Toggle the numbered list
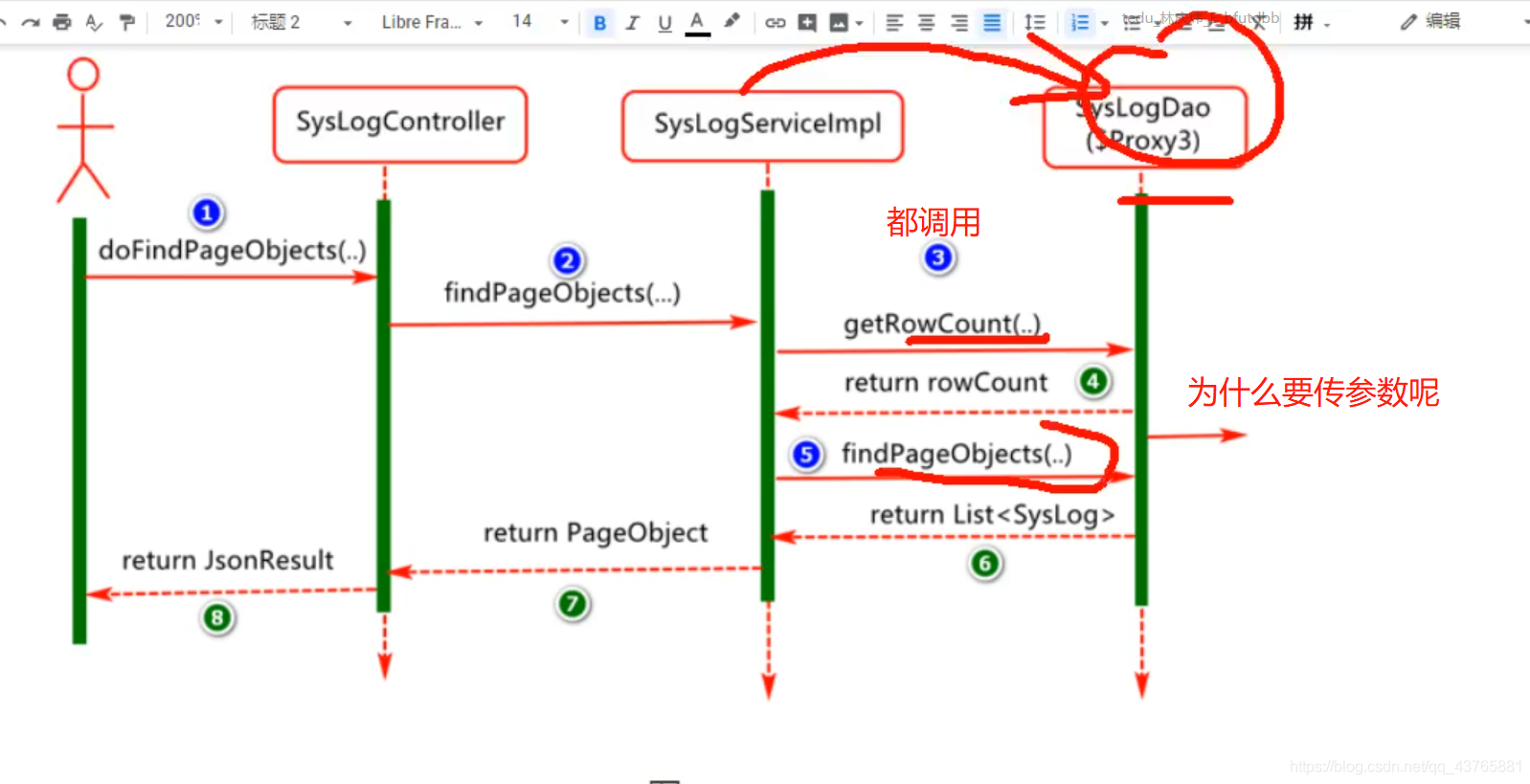The width and height of the screenshot is (1530, 784). coord(1079,22)
